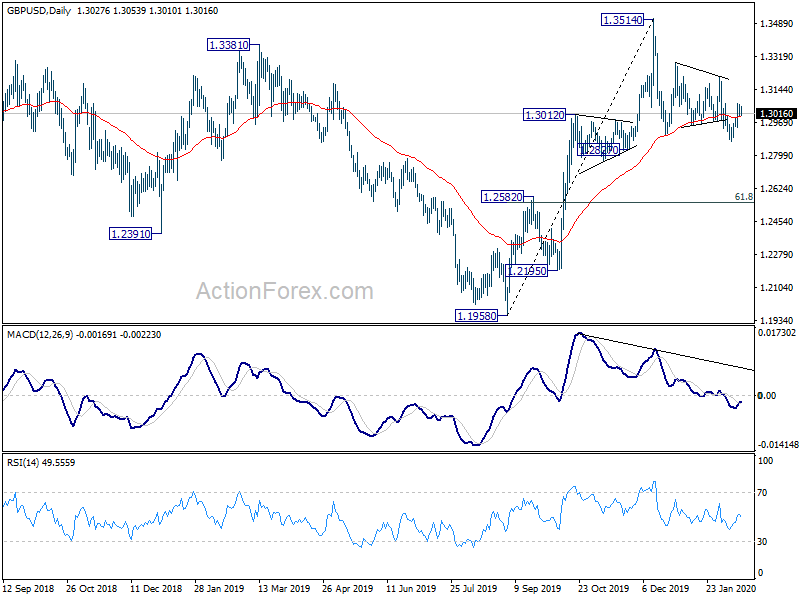The image size is (800, 600).
Task: Select the 1.21950 price label
Action: click(527, 271)
